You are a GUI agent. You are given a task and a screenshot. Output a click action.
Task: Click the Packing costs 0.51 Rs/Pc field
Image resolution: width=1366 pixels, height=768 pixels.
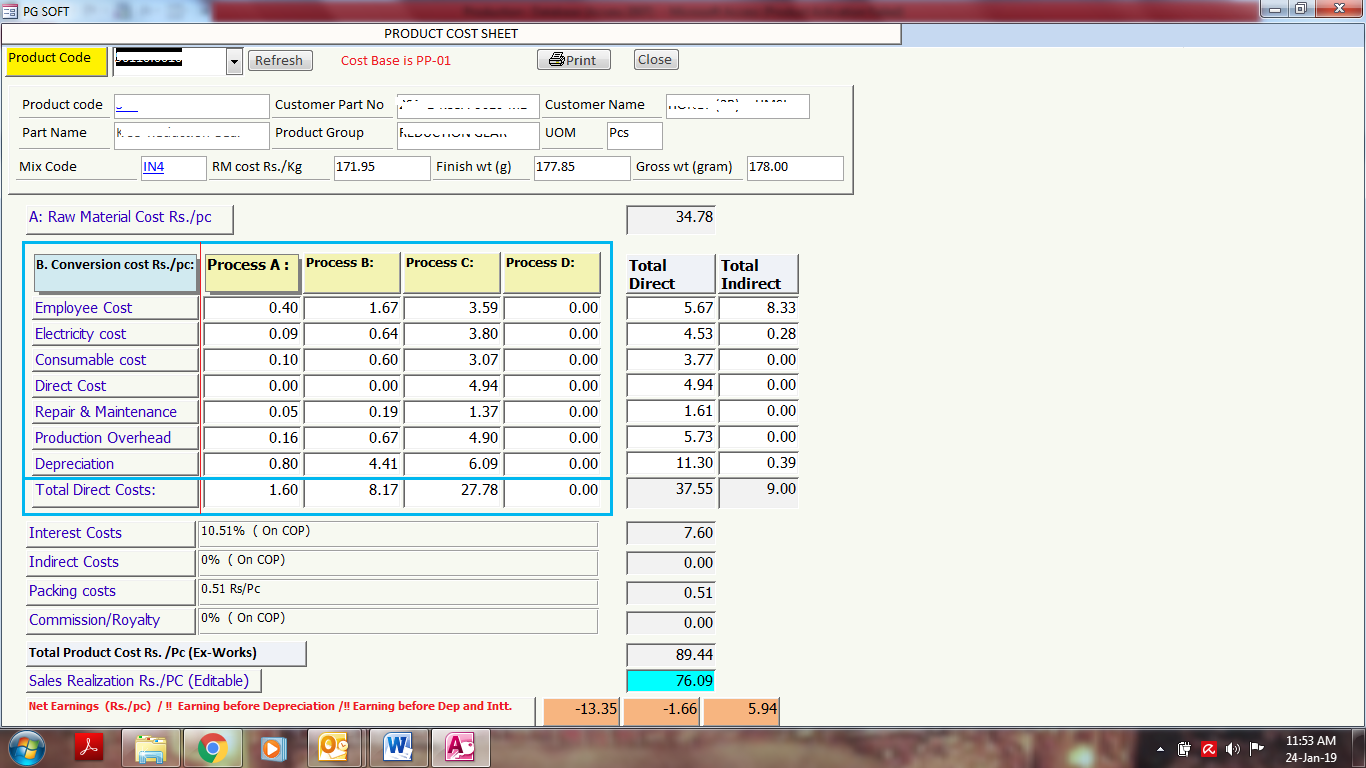[398, 591]
